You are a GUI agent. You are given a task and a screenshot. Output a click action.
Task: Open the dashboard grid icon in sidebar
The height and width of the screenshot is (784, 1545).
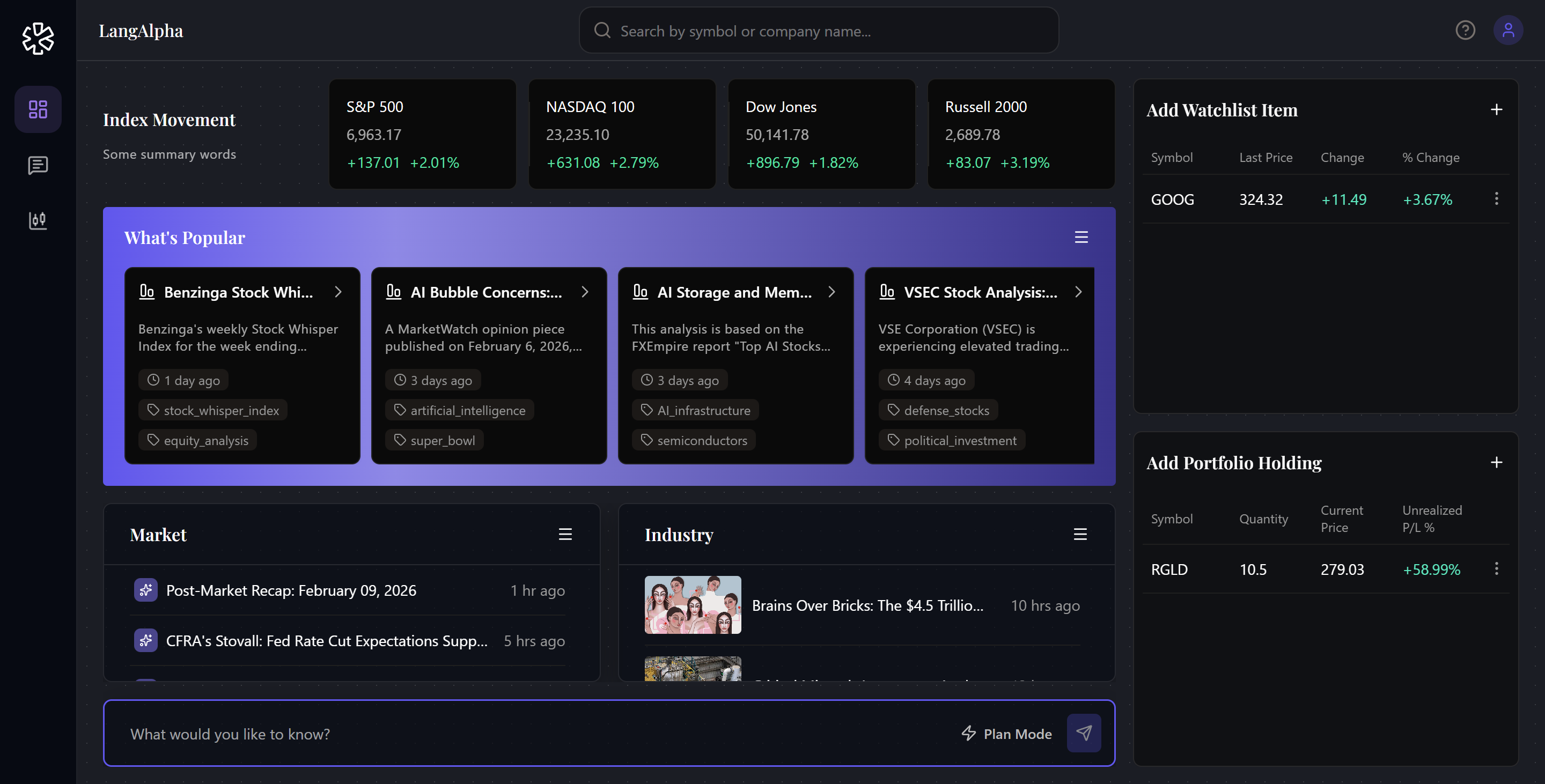[x=38, y=109]
